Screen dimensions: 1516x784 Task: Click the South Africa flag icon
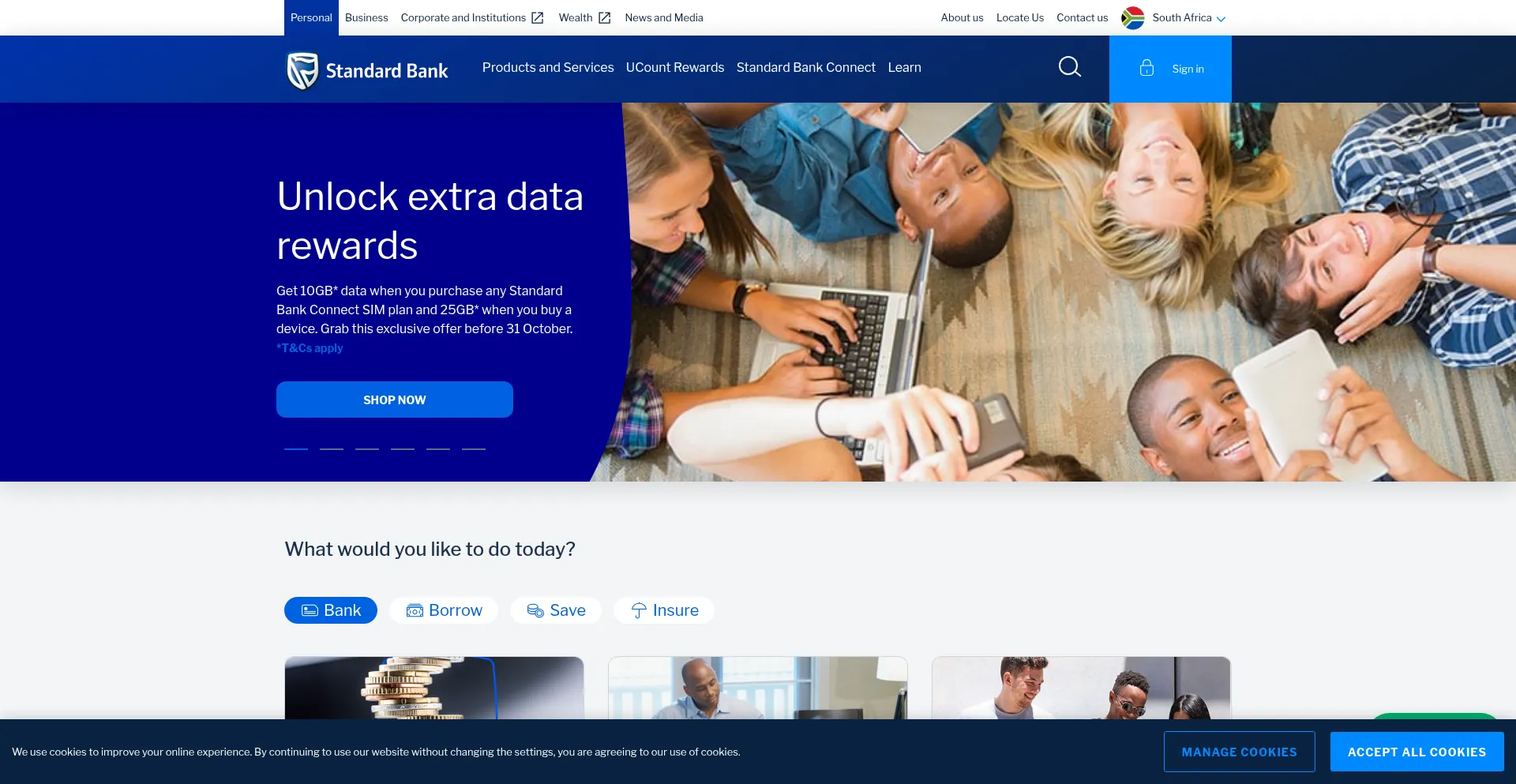pos(1132,17)
